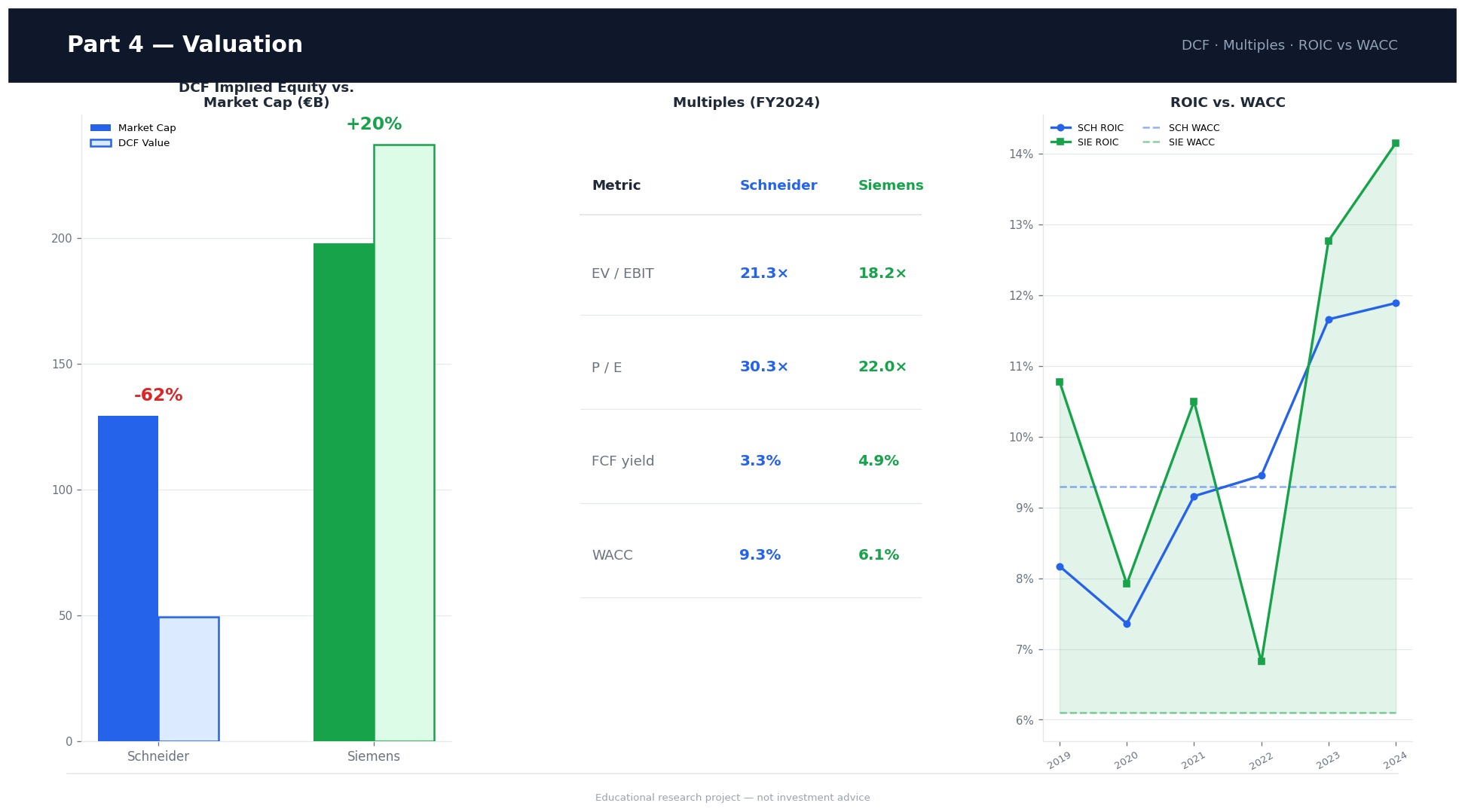Open the Schneider column header

coord(778,185)
